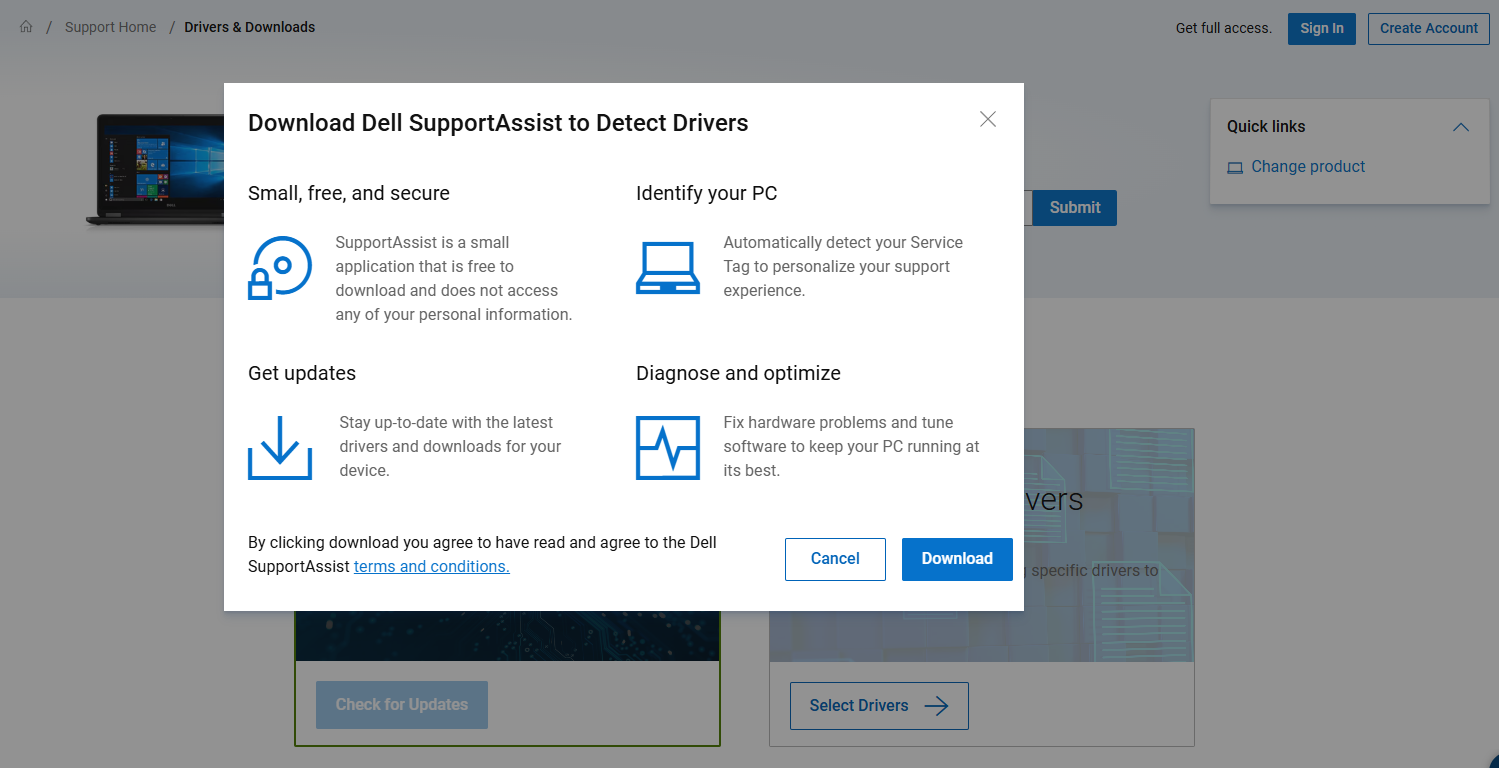Select the 'Diagnose and optimize' heading
This screenshot has height=768, width=1499.
pos(738,373)
